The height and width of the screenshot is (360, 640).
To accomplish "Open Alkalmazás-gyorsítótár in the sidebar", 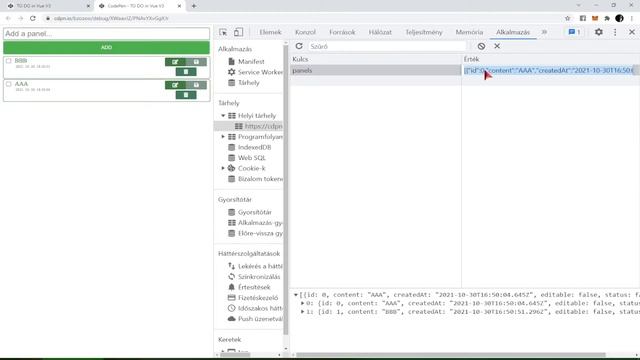I will [256, 223].
